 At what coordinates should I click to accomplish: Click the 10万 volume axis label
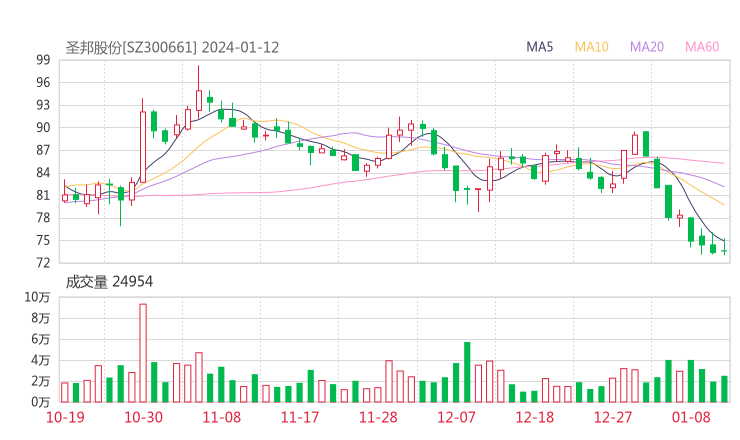point(37,297)
